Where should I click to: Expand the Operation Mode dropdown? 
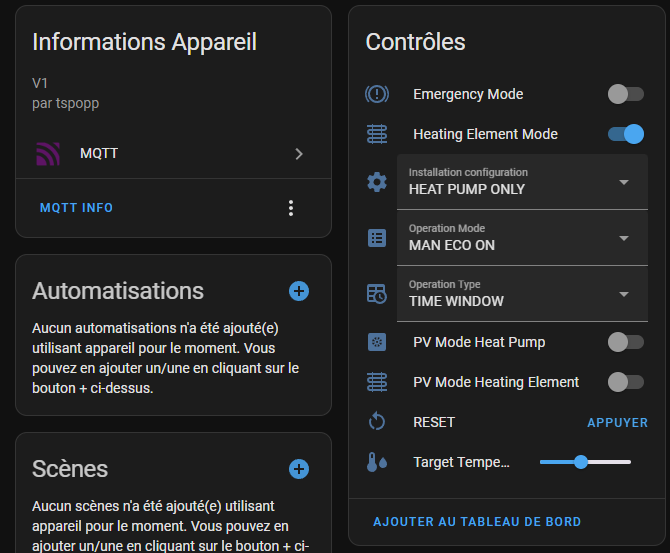[x=522, y=238]
